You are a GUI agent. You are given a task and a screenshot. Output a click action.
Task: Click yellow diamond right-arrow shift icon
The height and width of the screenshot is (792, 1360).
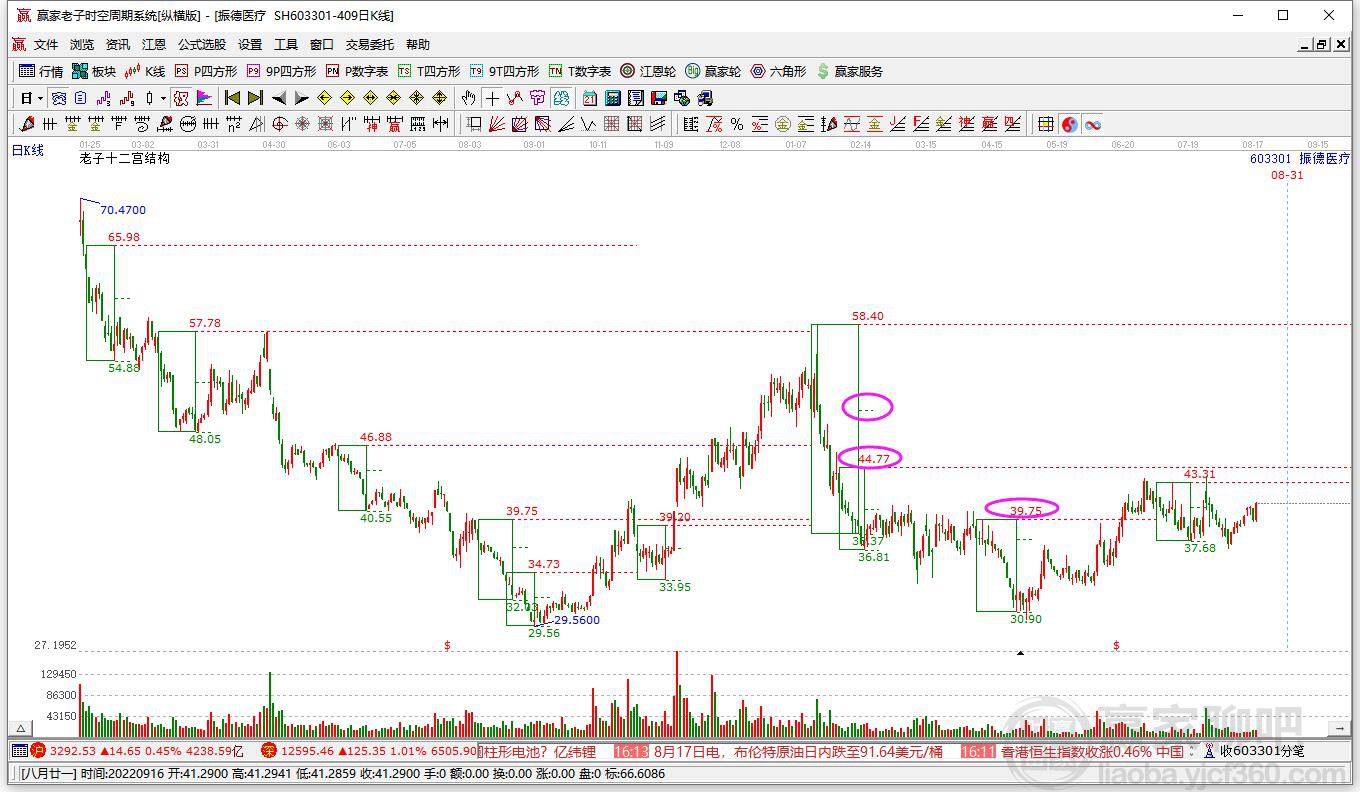(x=347, y=98)
